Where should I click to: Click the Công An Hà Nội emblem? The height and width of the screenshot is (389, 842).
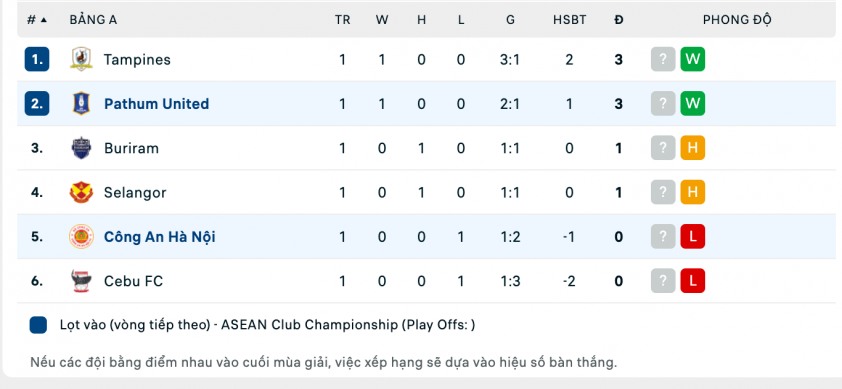pos(82,236)
